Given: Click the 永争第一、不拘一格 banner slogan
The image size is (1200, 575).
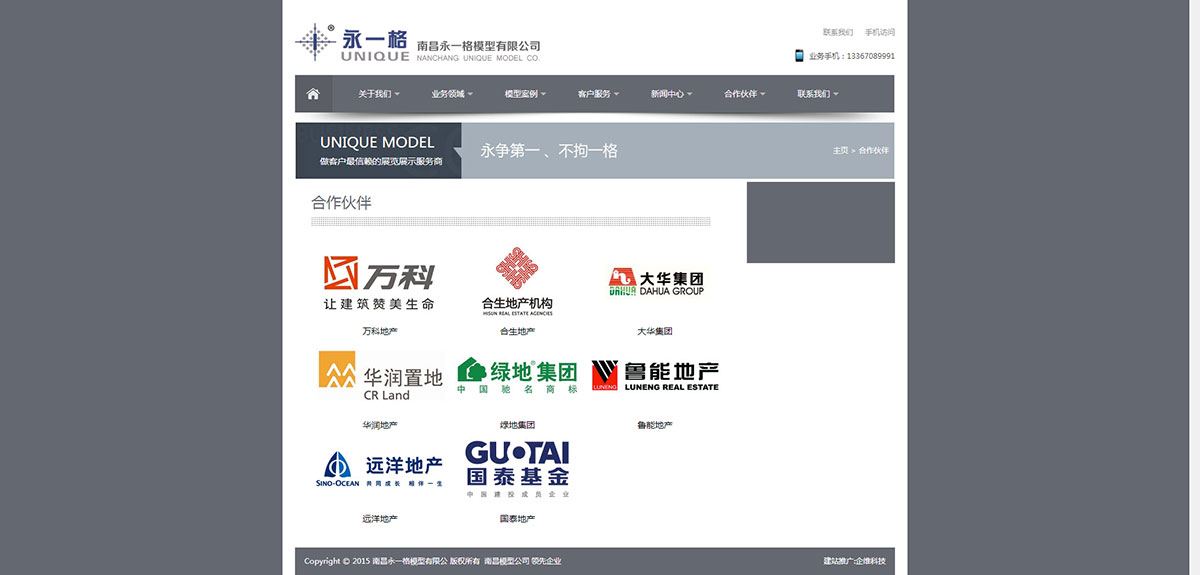Looking at the screenshot, I should [x=549, y=151].
